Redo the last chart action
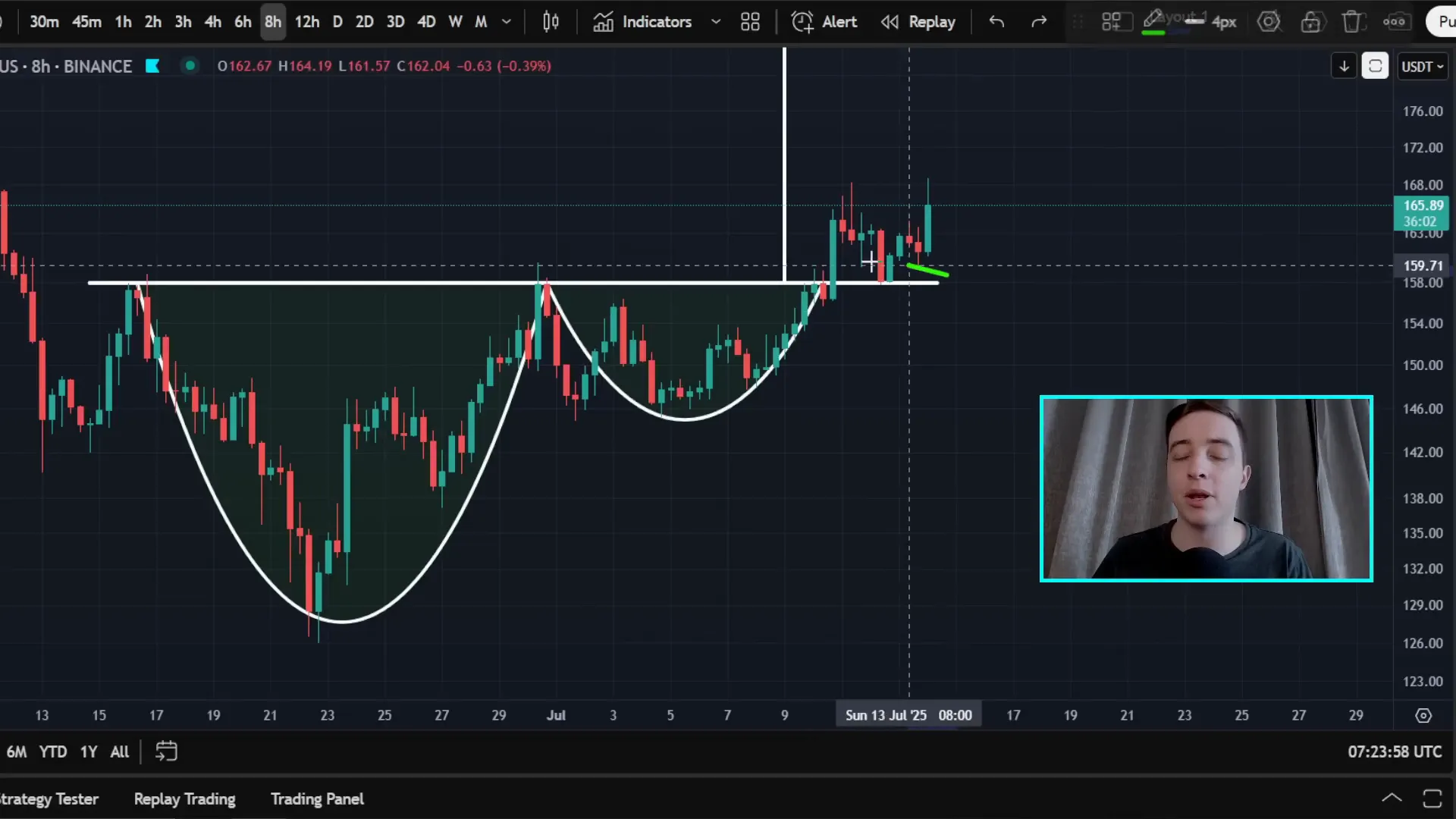 (x=1039, y=22)
